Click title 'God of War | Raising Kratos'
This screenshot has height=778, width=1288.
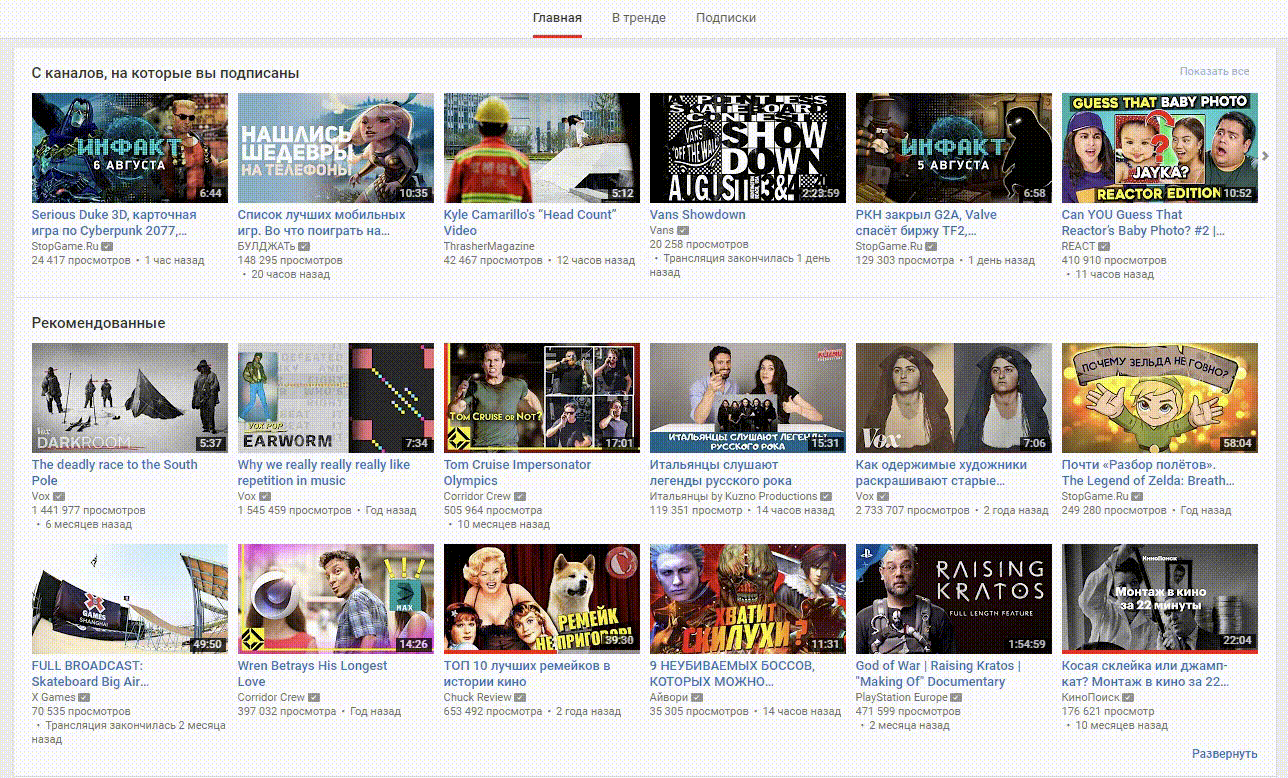[x=938, y=674]
